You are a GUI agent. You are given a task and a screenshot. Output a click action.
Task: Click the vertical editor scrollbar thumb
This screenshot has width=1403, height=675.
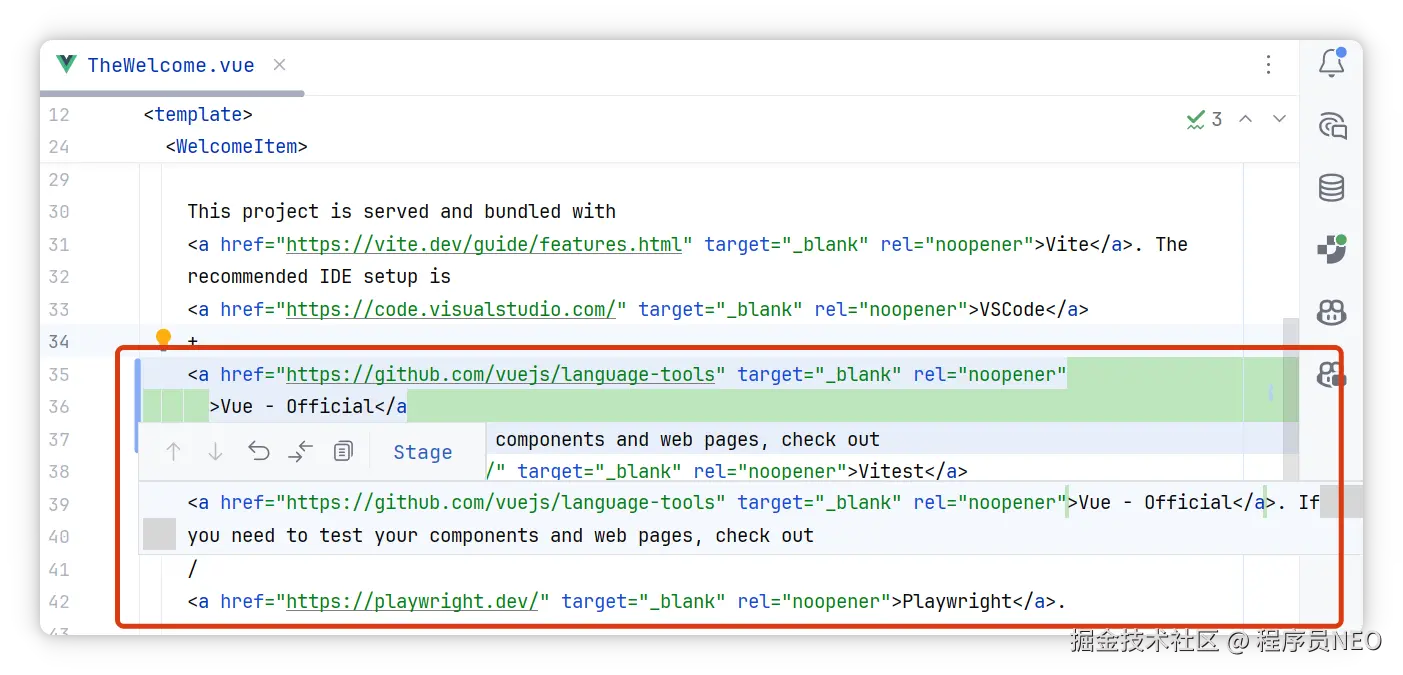pyautogui.click(x=1291, y=400)
